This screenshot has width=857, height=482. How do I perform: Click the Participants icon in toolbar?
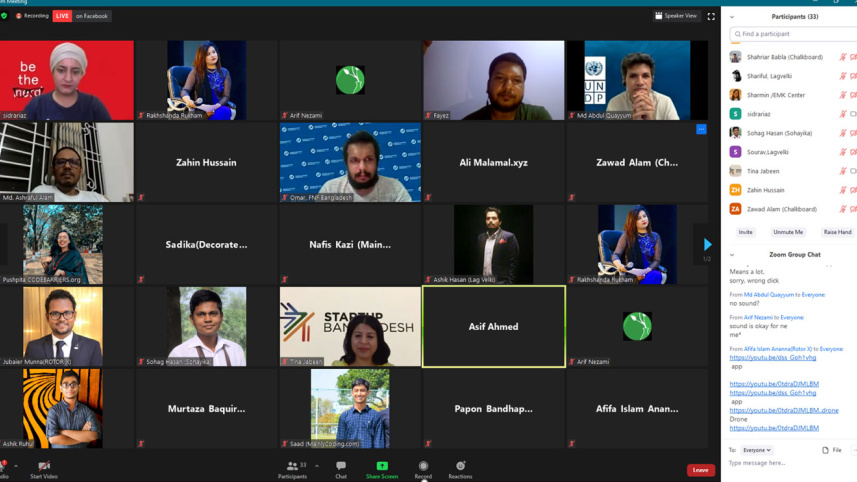tap(292, 468)
